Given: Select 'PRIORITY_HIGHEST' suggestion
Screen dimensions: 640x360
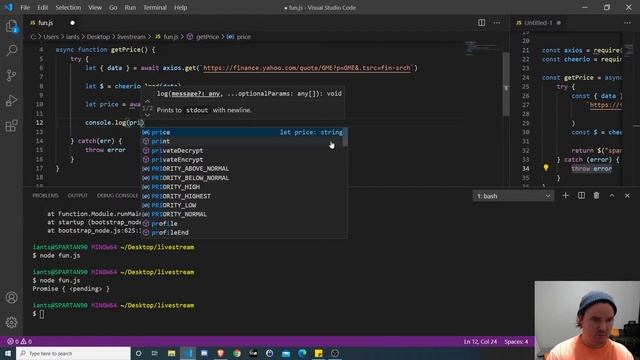Looking at the screenshot, I should coord(244,196).
